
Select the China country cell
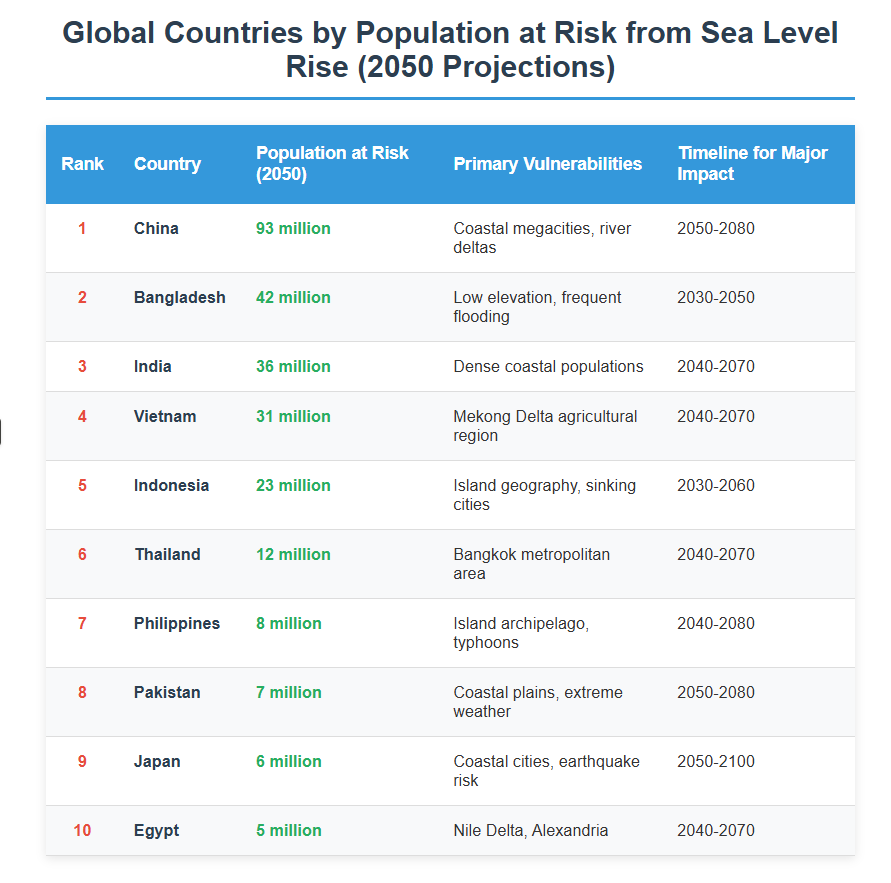[156, 229]
